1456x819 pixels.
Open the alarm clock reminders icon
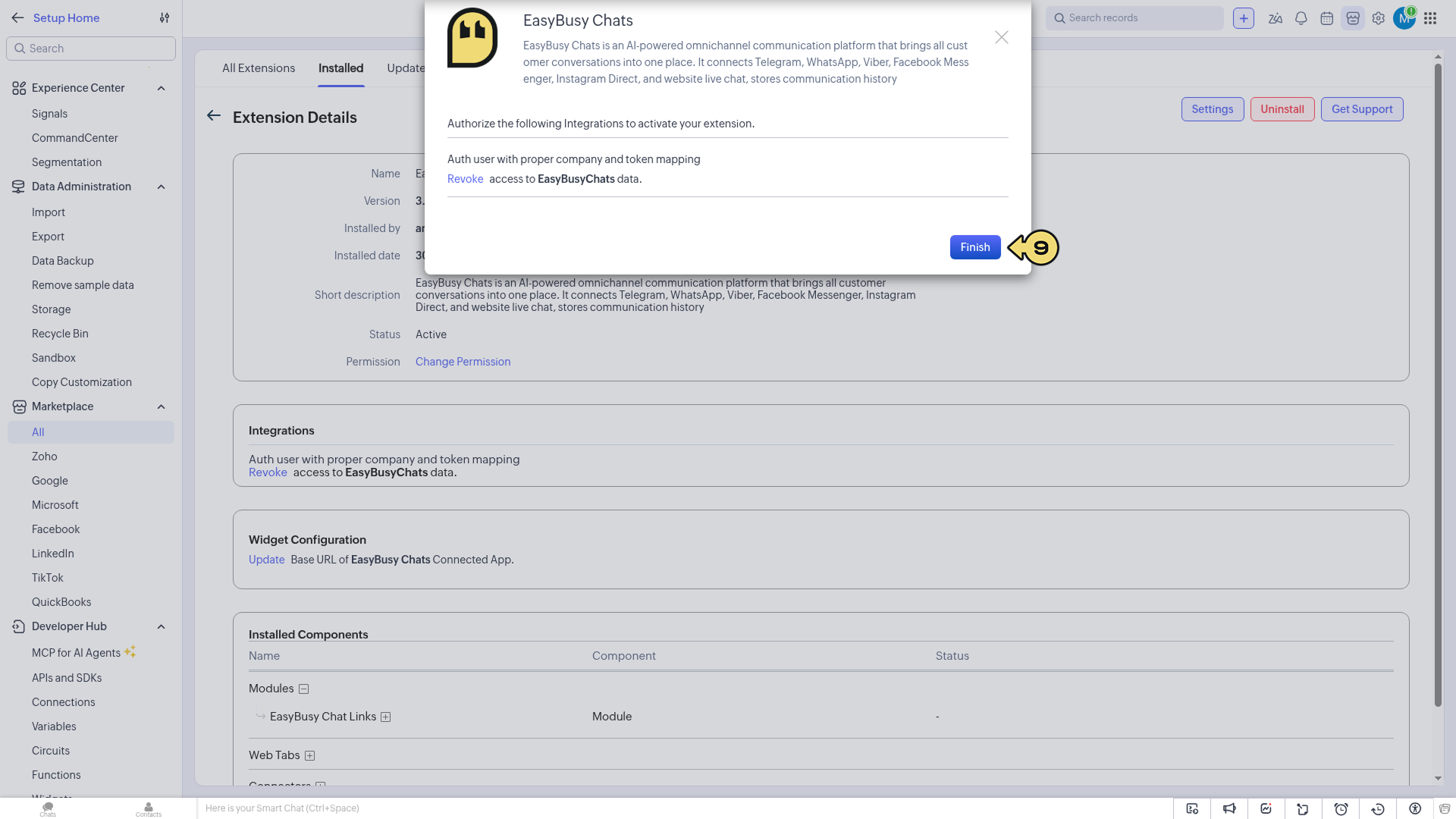pyautogui.click(x=1341, y=809)
